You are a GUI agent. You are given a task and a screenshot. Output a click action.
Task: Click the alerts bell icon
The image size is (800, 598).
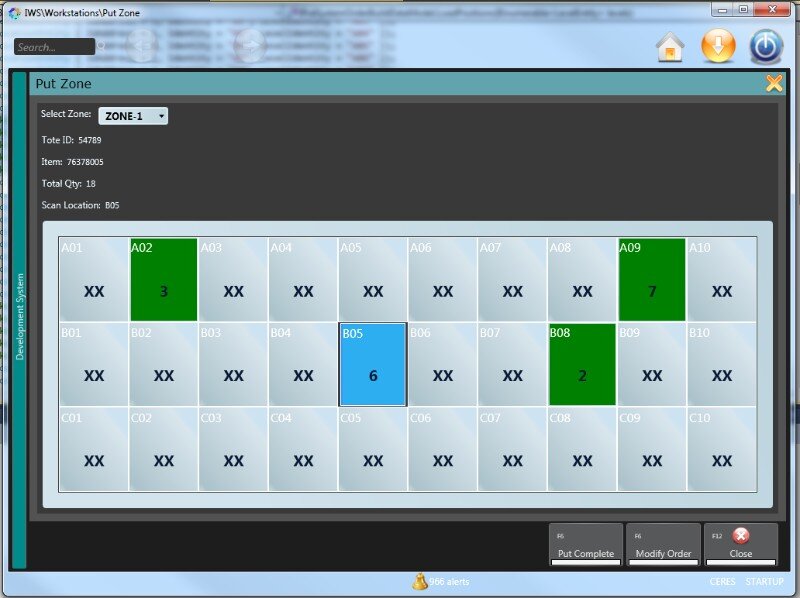click(x=420, y=581)
